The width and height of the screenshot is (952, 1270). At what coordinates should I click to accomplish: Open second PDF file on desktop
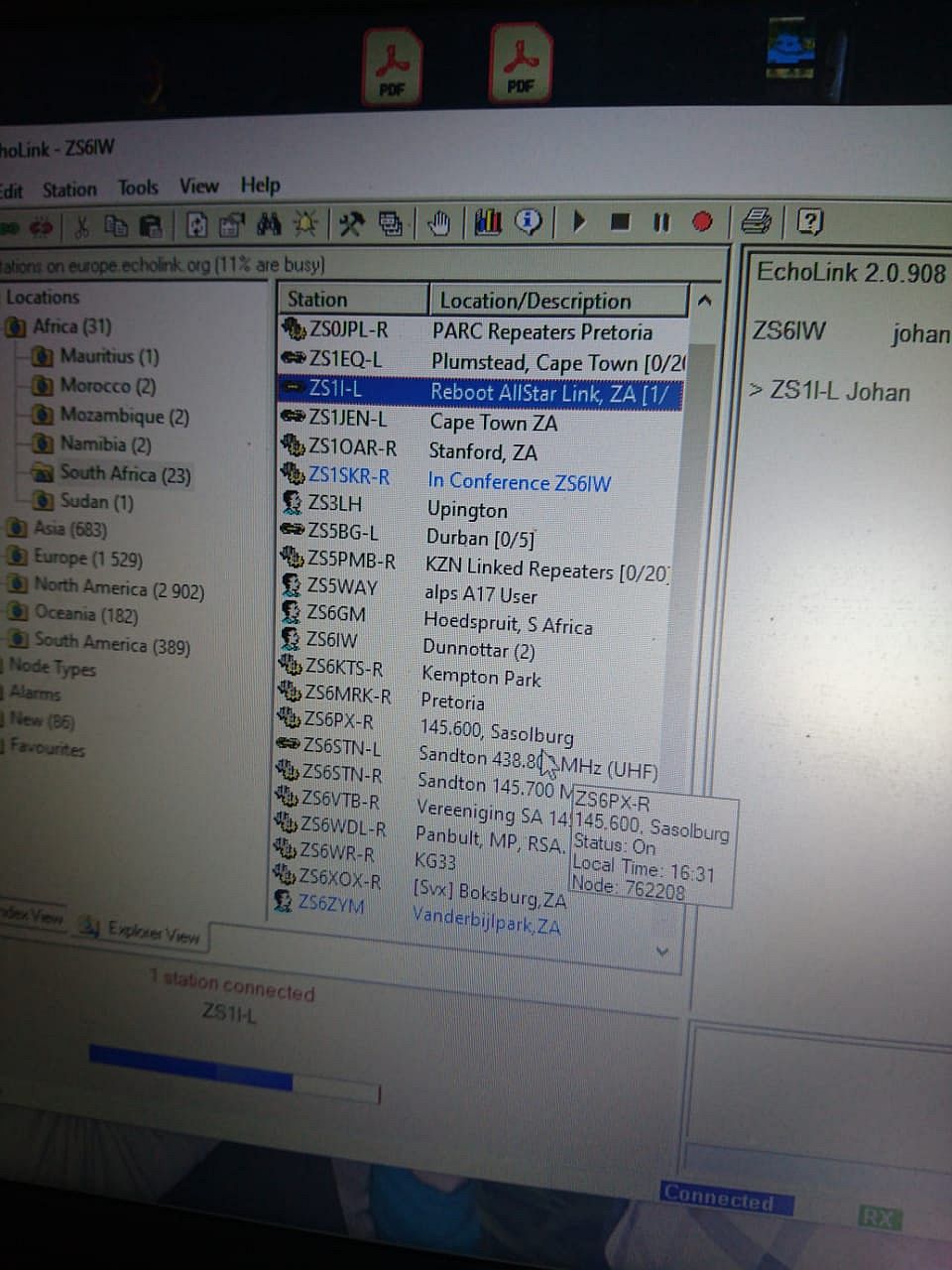coord(521,63)
